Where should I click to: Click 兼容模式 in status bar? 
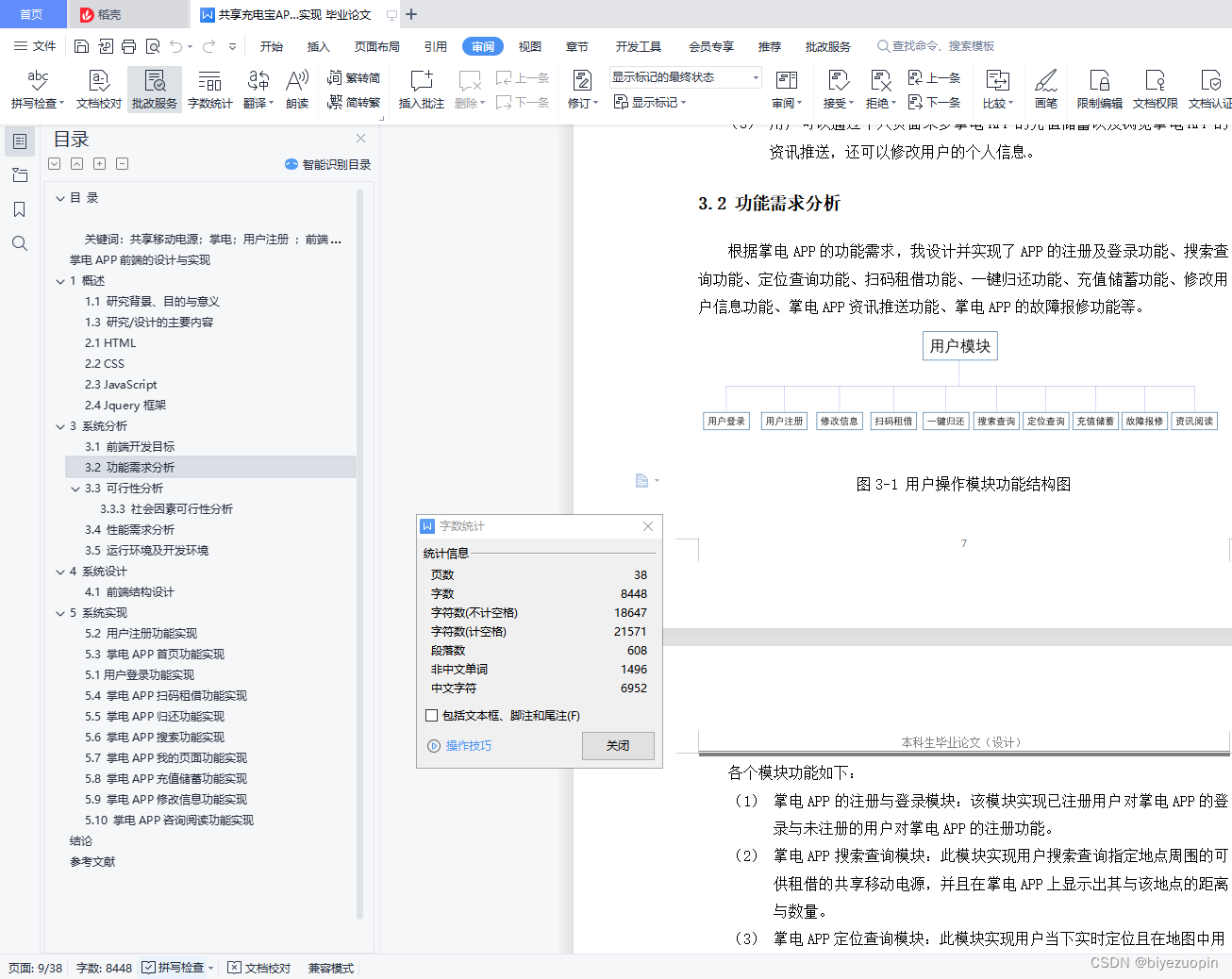click(331, 968)
